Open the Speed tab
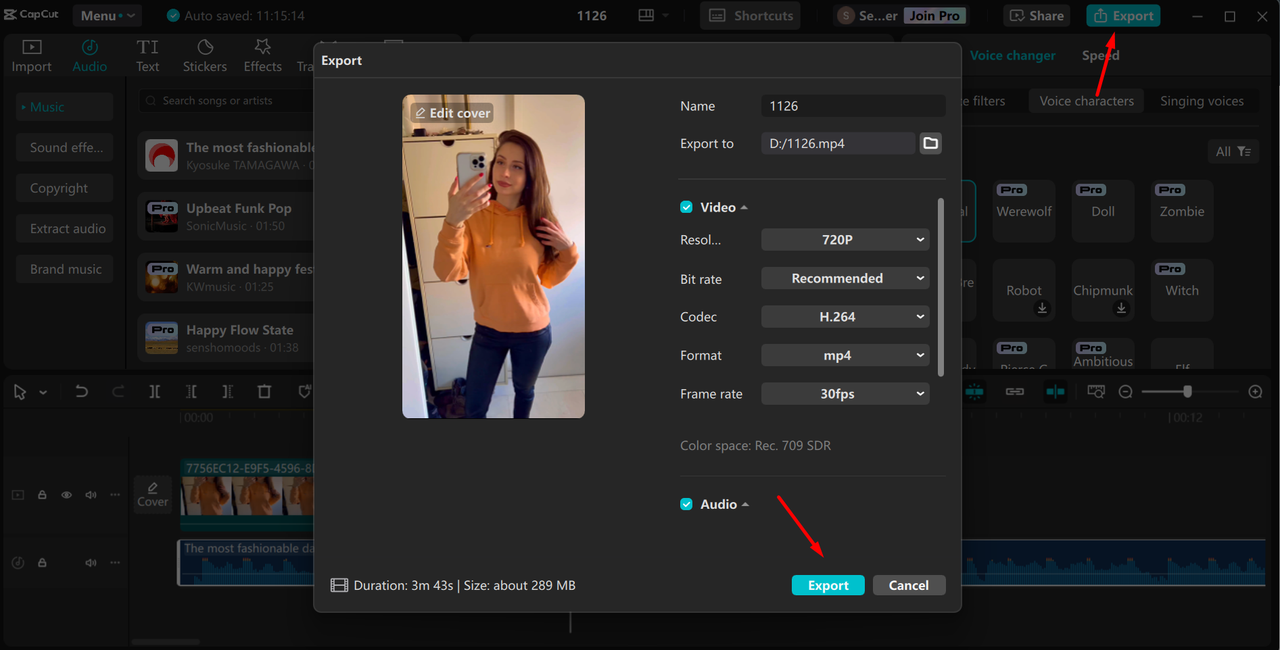The width and height of the screenshot is (1280, 650). 1100,55
